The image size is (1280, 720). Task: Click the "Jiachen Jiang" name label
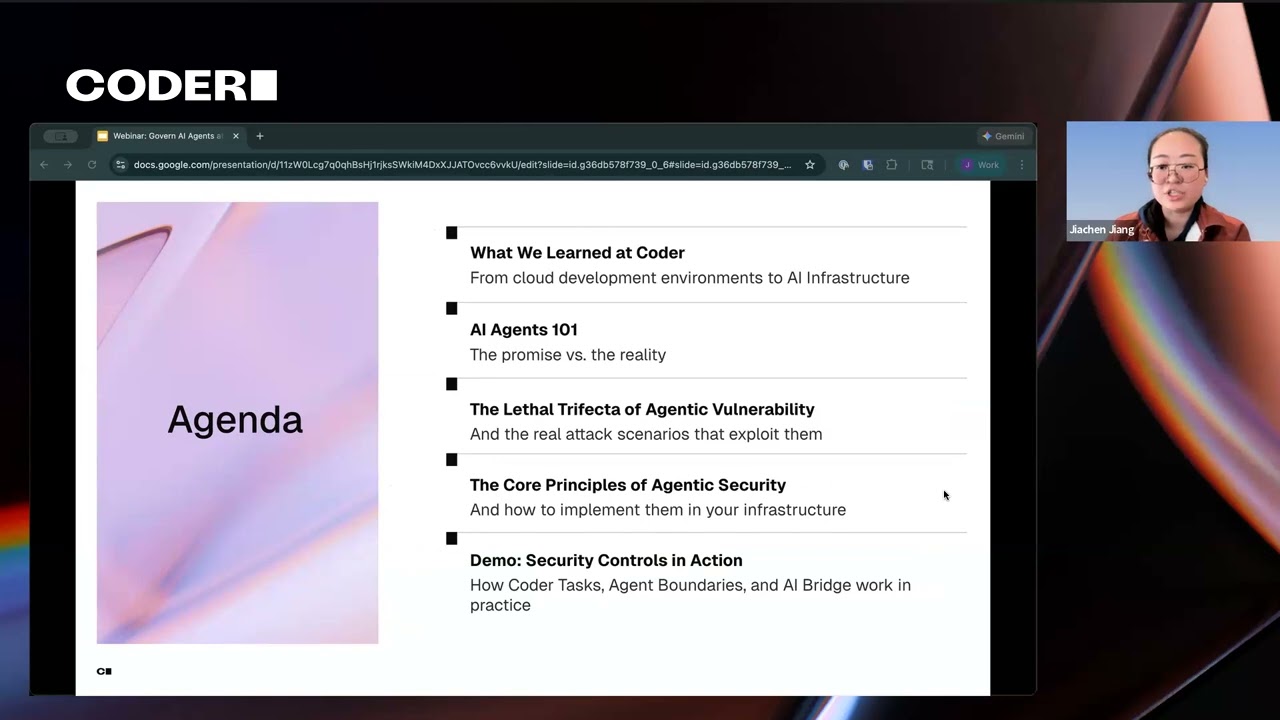click(x=1102, y=230)
